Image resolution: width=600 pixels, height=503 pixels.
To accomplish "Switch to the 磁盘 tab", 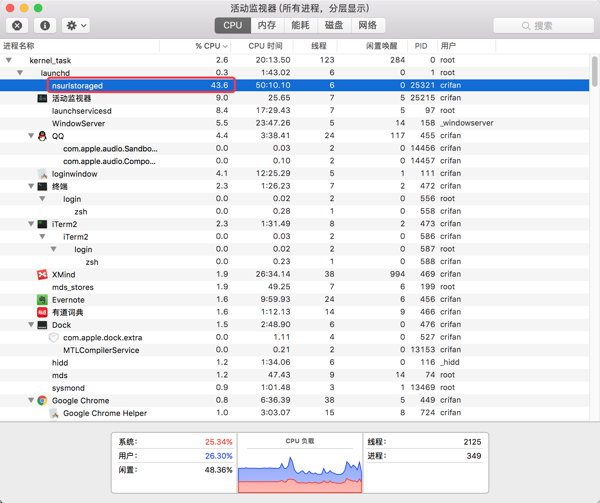I will (334, 26).
